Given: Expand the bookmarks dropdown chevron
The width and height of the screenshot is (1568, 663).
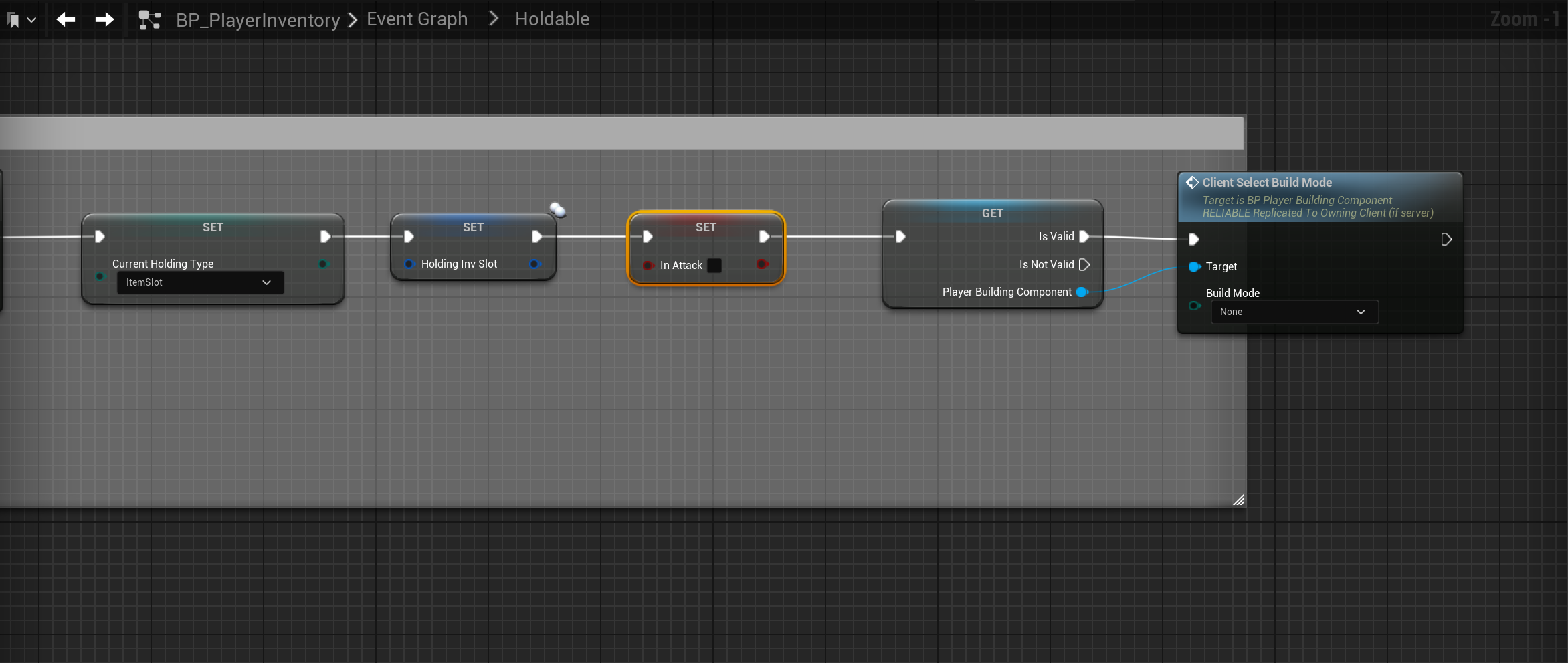Looking at the screenshot, I should [x=31, y=20].
